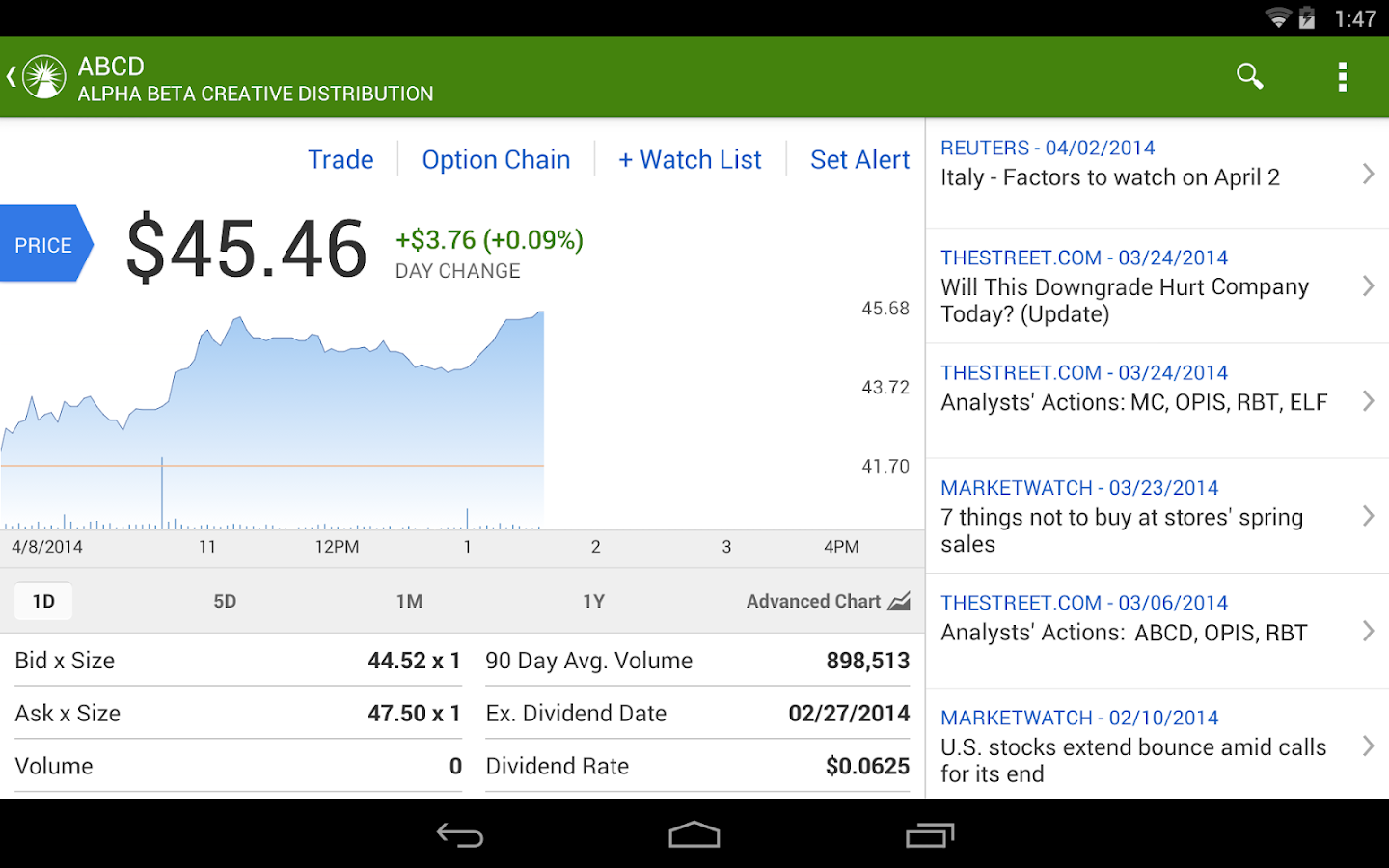Expand the downgrade article chevron

(1368, 285)
